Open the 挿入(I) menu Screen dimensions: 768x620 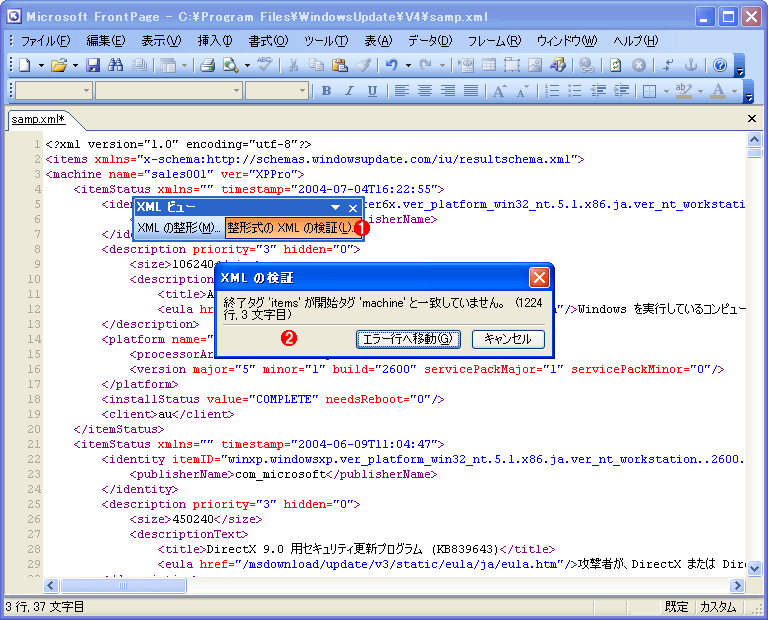215,41
